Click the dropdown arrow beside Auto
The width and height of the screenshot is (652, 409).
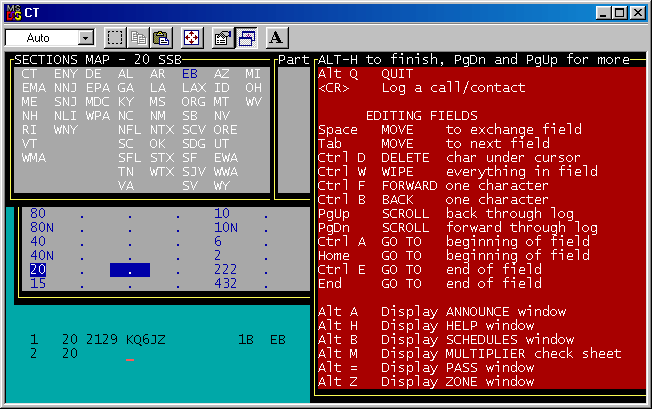[x=86, y=38]
